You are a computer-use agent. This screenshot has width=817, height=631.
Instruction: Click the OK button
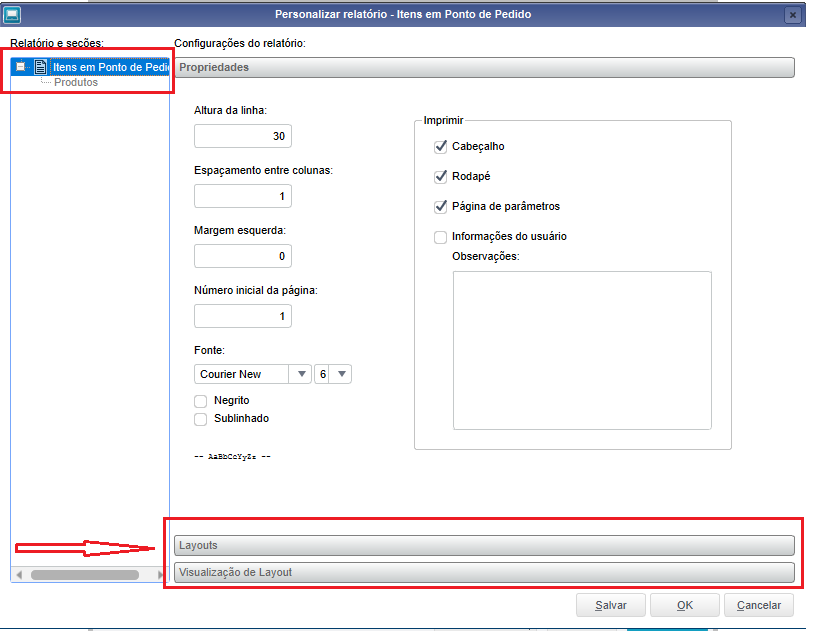pyautogui.click(x=685, y=605)
